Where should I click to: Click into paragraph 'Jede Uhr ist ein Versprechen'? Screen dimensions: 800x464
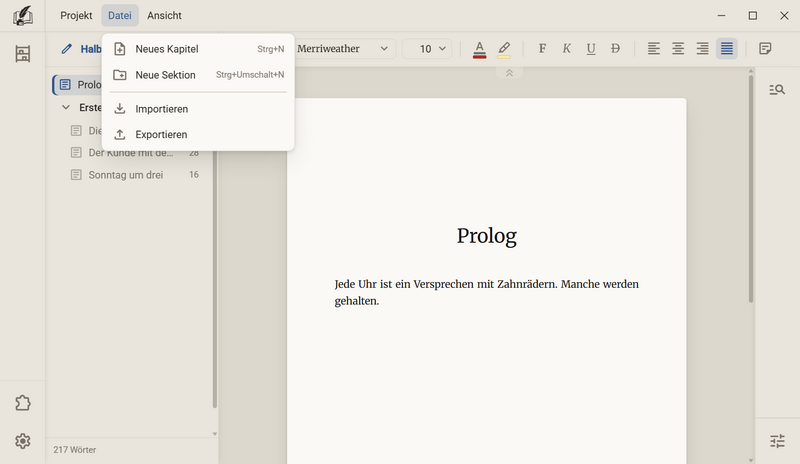tap(486, 292)
